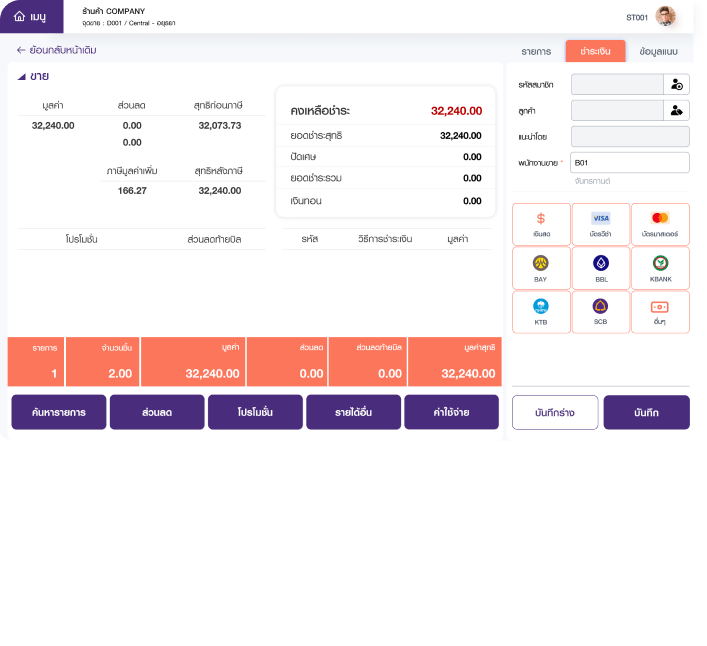Click the purple บันทึก save button
This screenshot has height=646, width=707.
point(646,412)
